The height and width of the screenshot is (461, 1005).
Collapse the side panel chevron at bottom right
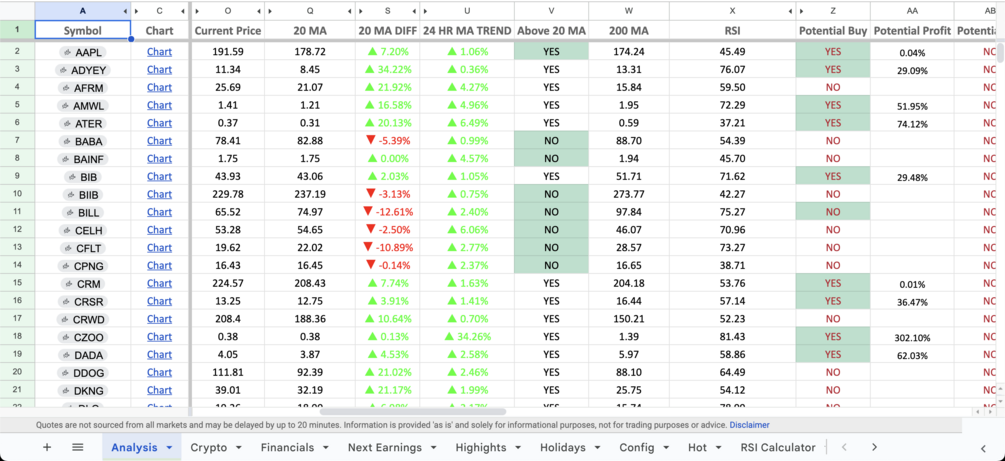(x=983, y=448)
